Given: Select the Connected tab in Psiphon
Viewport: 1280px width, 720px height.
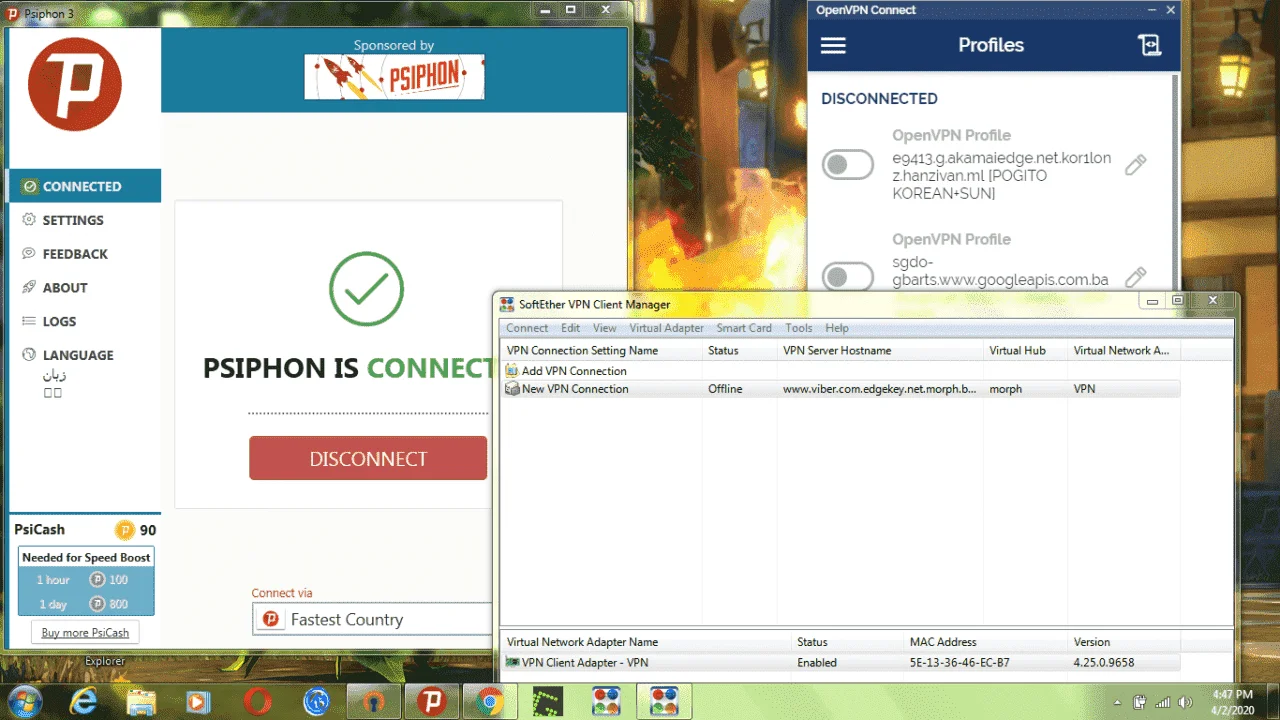Looking at the screenshot, I should coord(84,186).
